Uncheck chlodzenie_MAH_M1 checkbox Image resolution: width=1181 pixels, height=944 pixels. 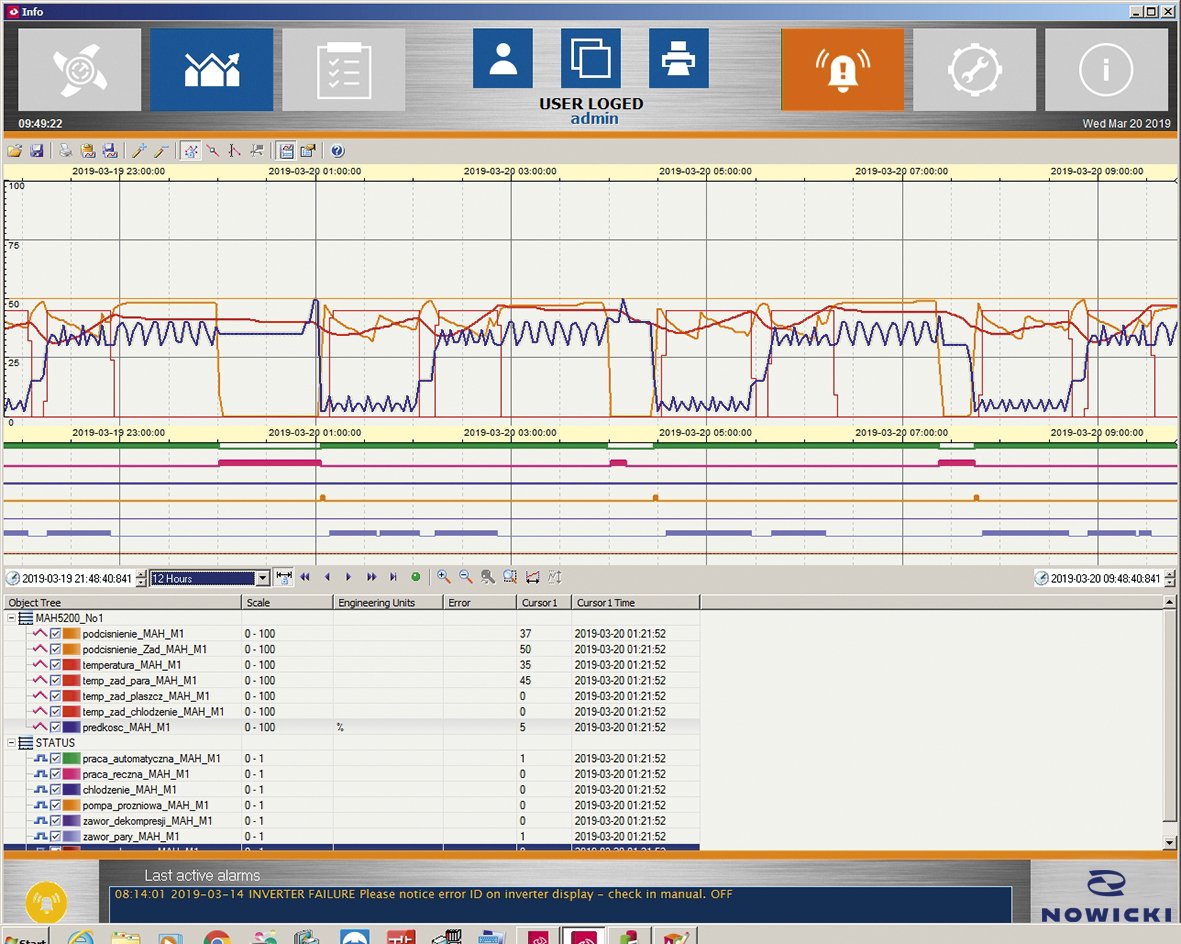point(56,790)
